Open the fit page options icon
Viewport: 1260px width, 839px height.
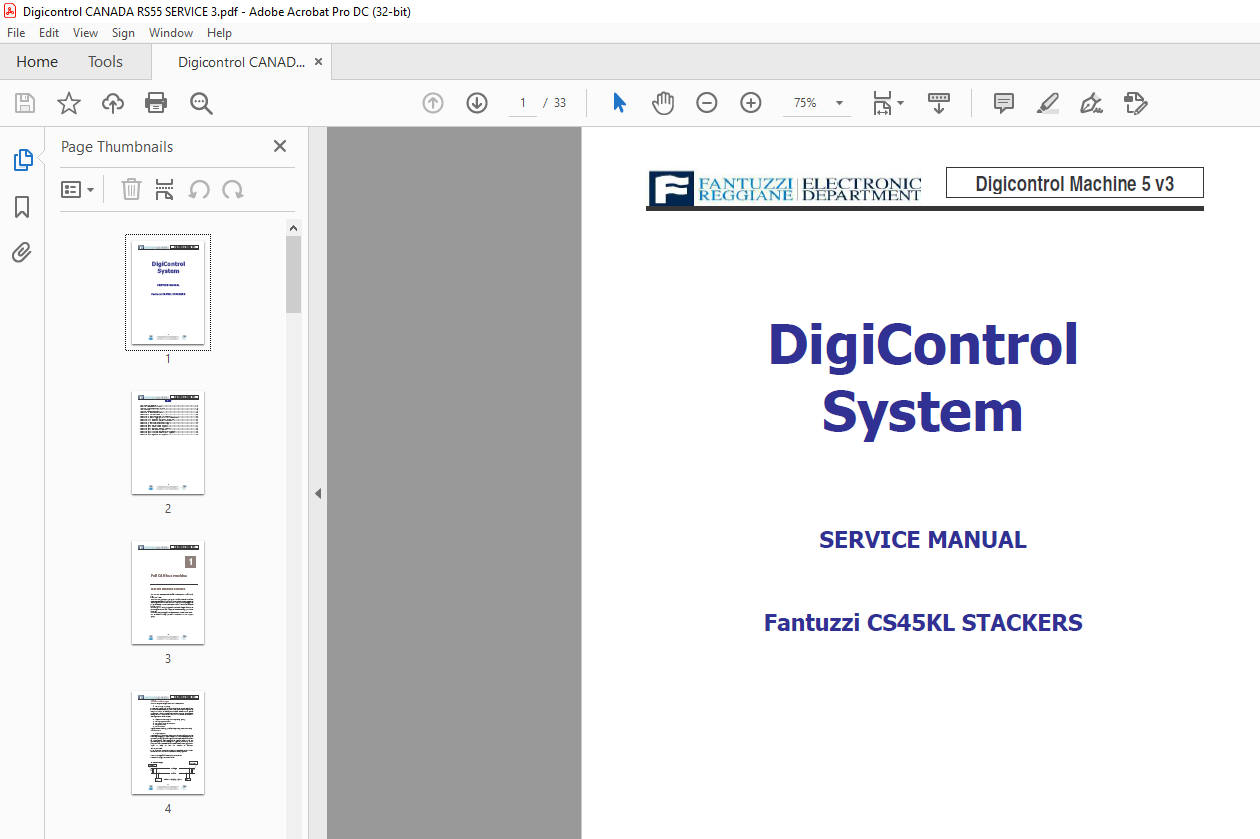pos(887,103)
